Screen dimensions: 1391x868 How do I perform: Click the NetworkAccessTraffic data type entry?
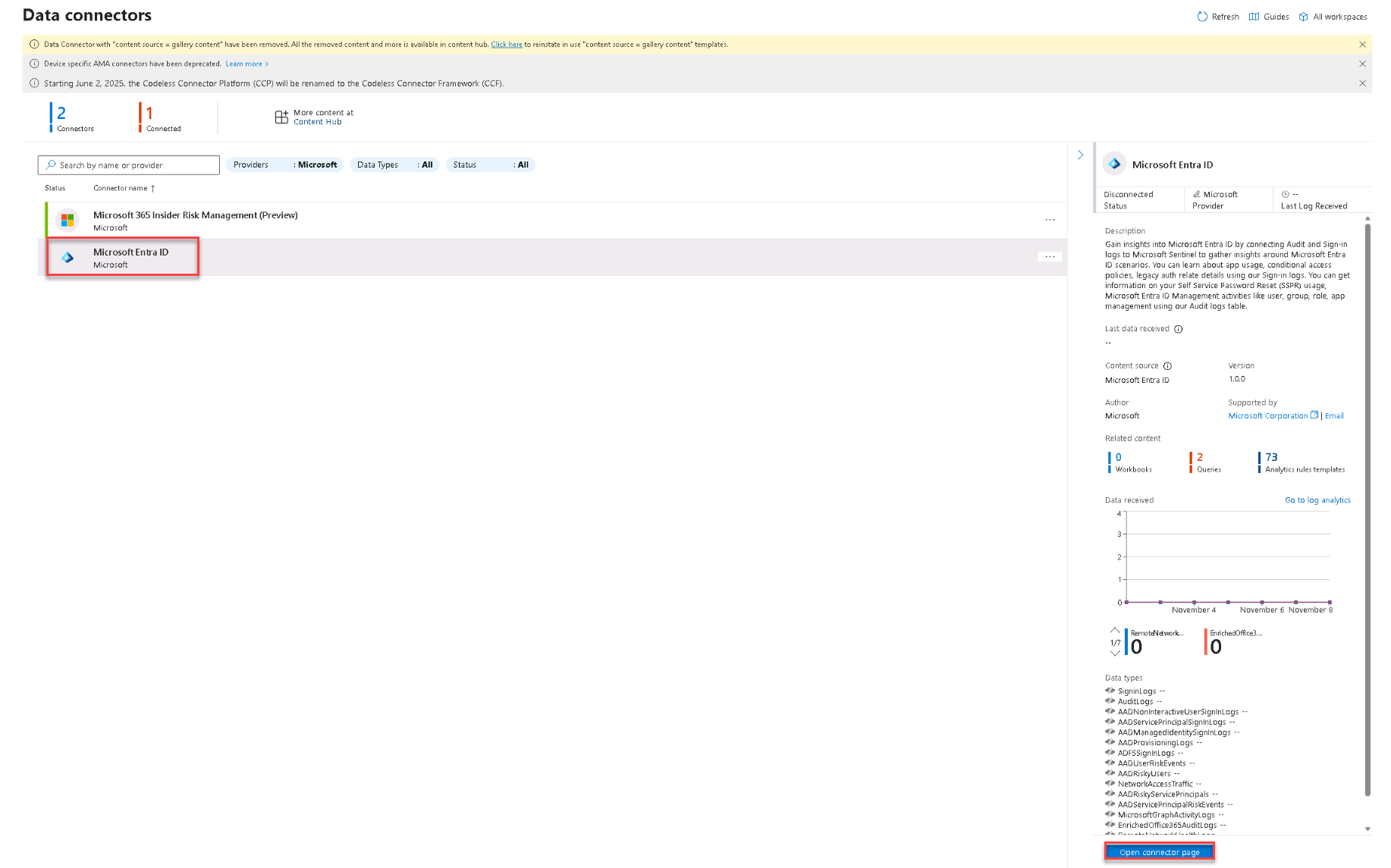tap(1154, 785)
